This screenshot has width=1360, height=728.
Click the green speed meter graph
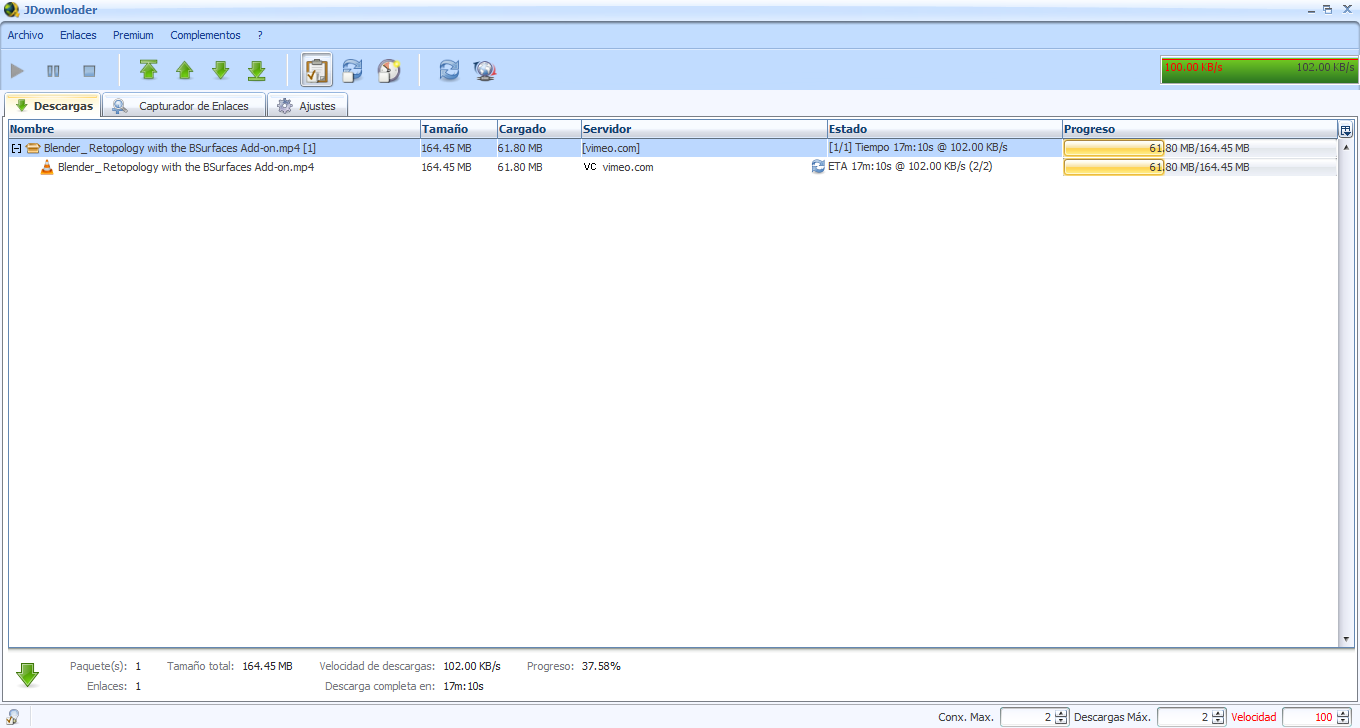[x=1259, y=69]
